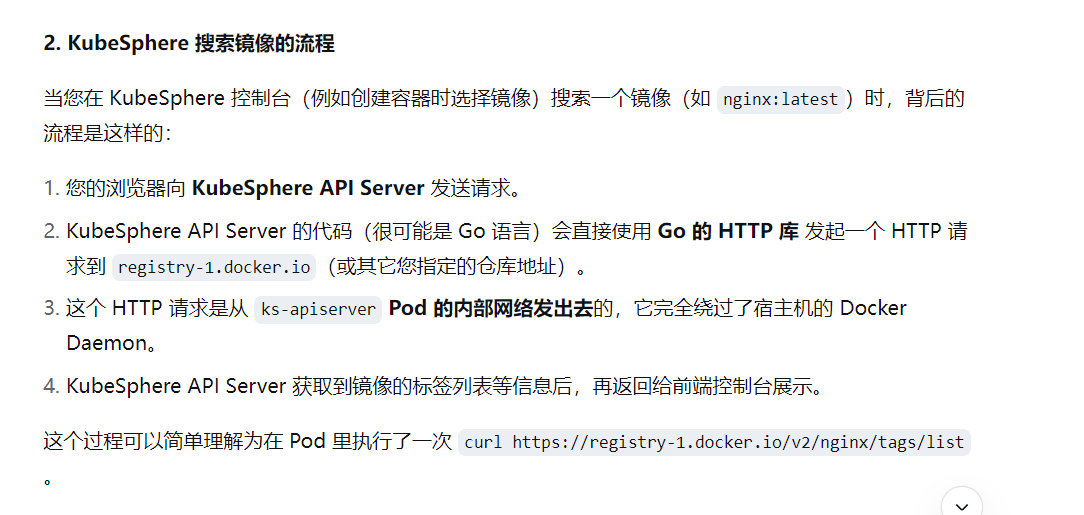Click the step 4 text about 标签列表
The image size is (1084, 515).
(x=446, y=386)
